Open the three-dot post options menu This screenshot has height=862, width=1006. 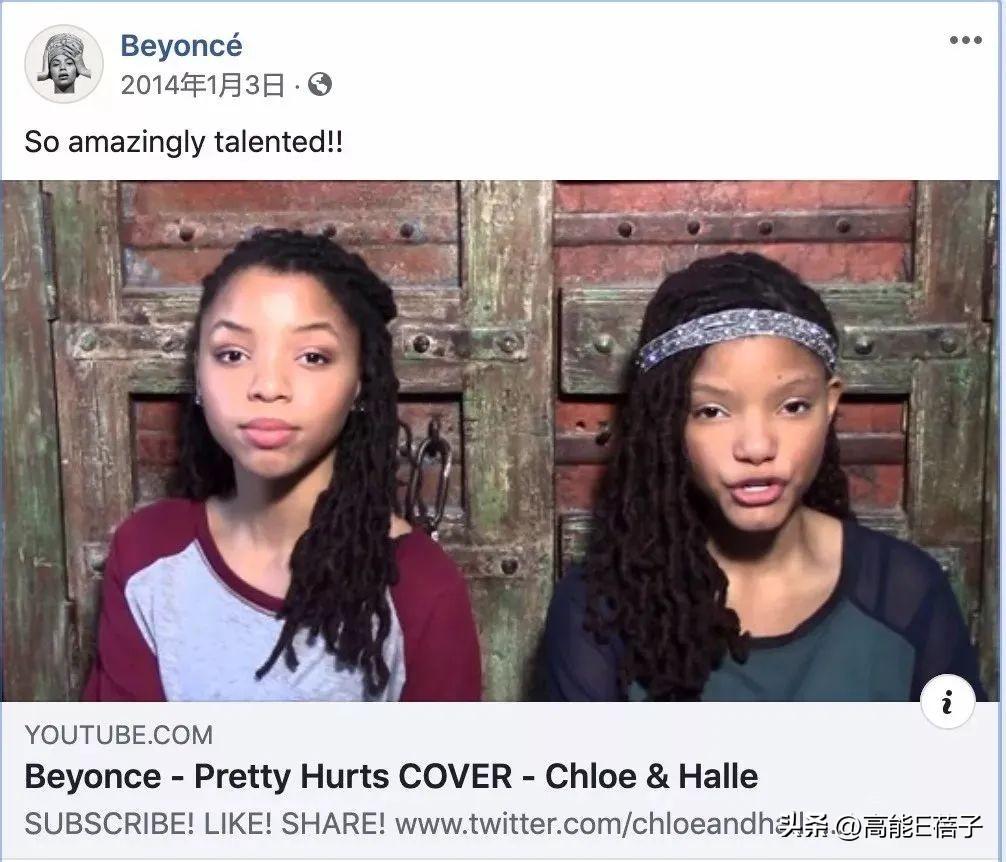tap(966, 40)
